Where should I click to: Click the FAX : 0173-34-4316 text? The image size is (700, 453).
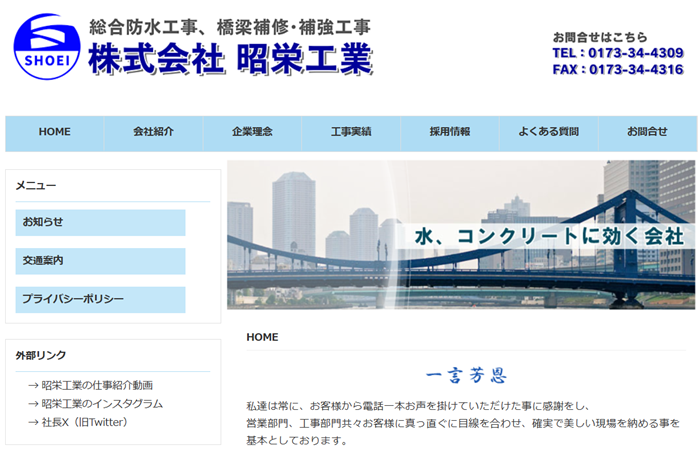[618, 70]
